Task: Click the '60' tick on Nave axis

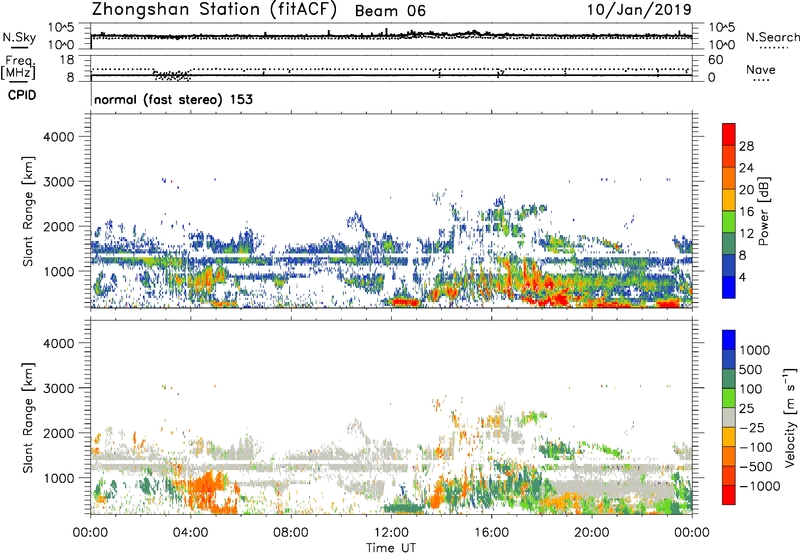Action: point(715,60)
